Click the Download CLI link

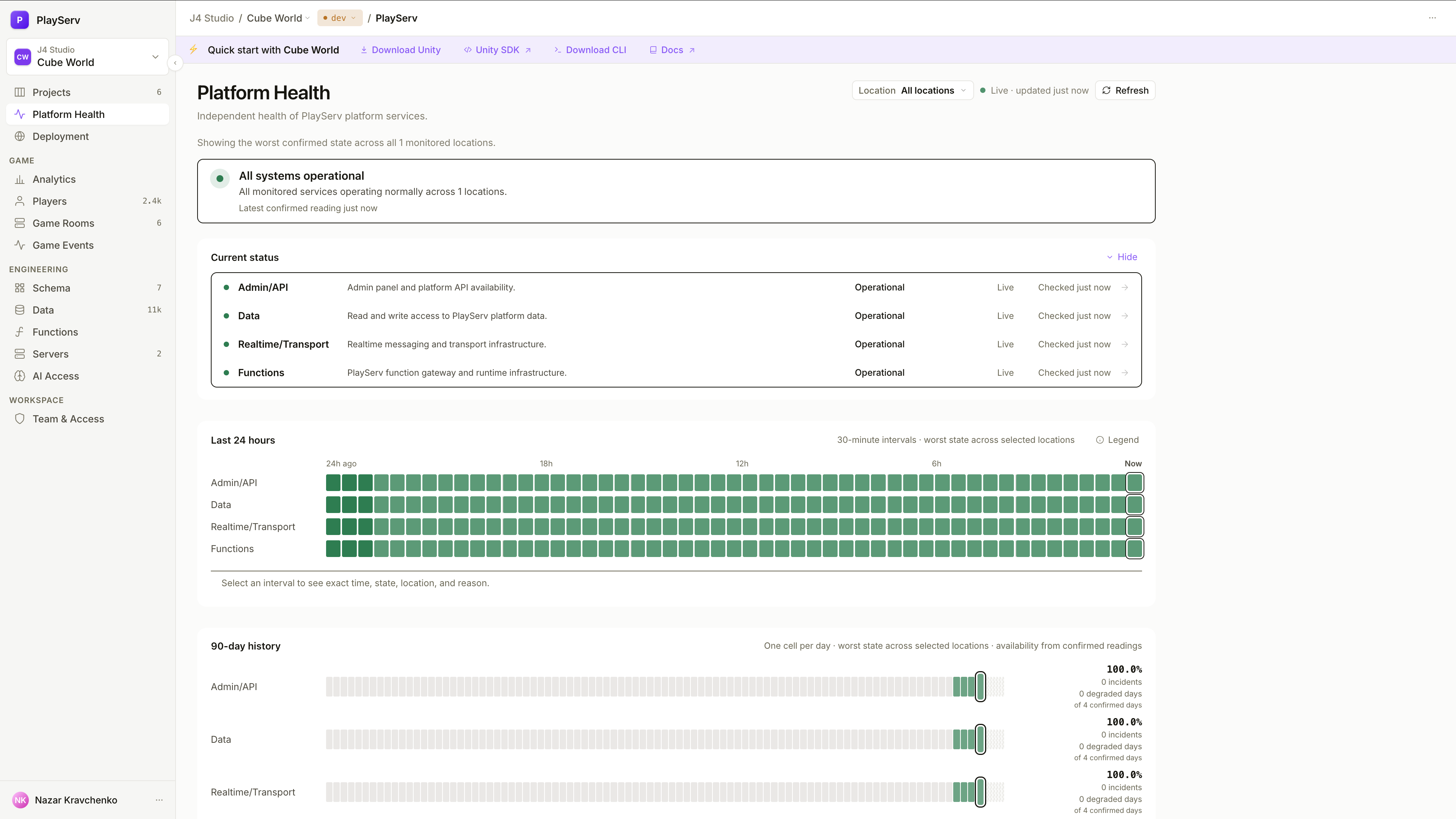pos(590,50)
